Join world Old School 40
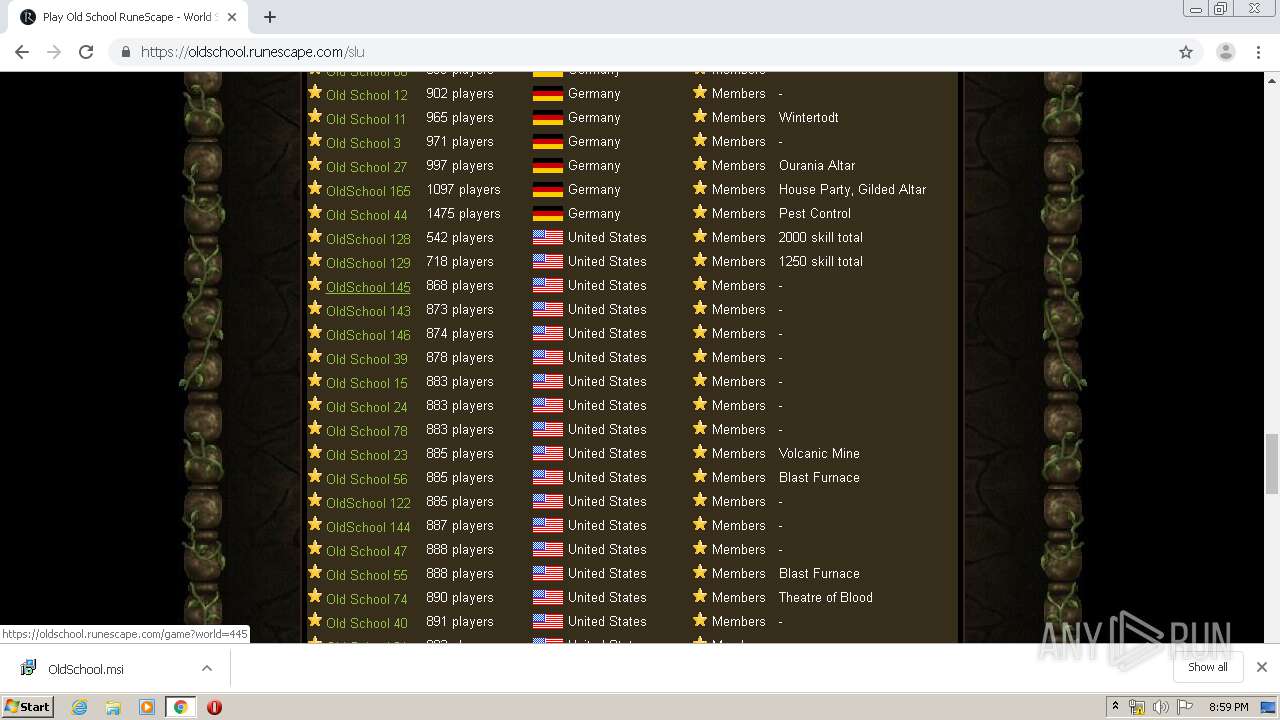 coord(367,623)
